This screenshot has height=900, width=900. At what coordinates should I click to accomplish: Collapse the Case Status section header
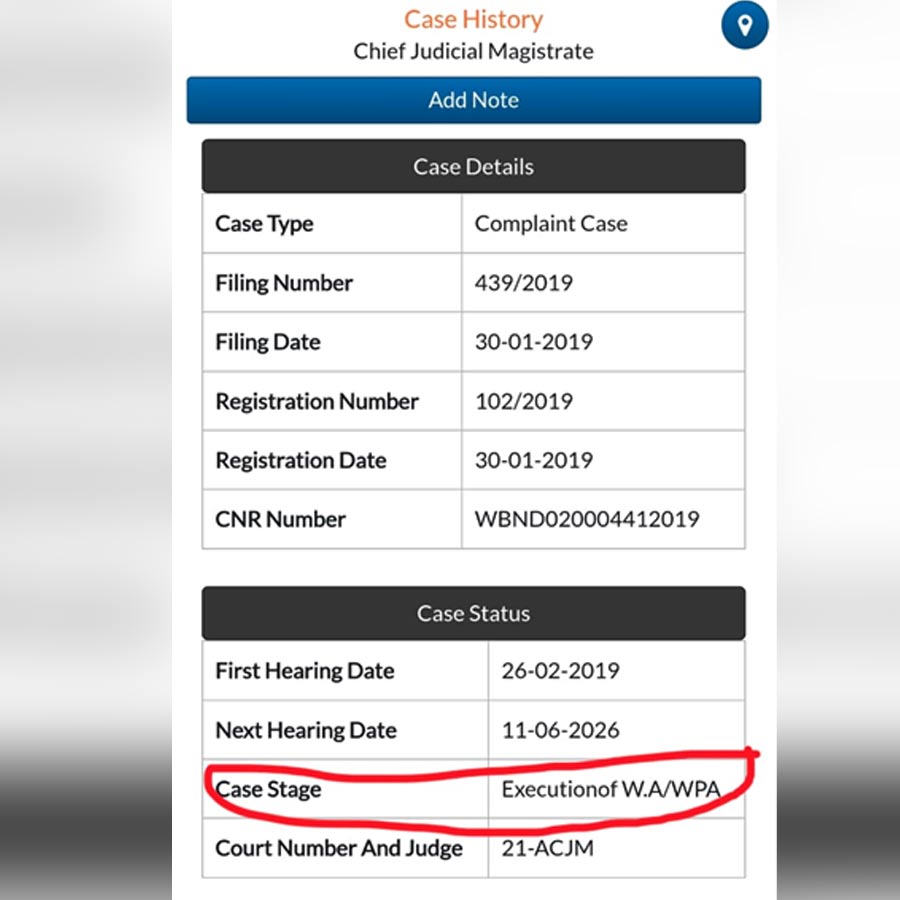tap(473, 613)
